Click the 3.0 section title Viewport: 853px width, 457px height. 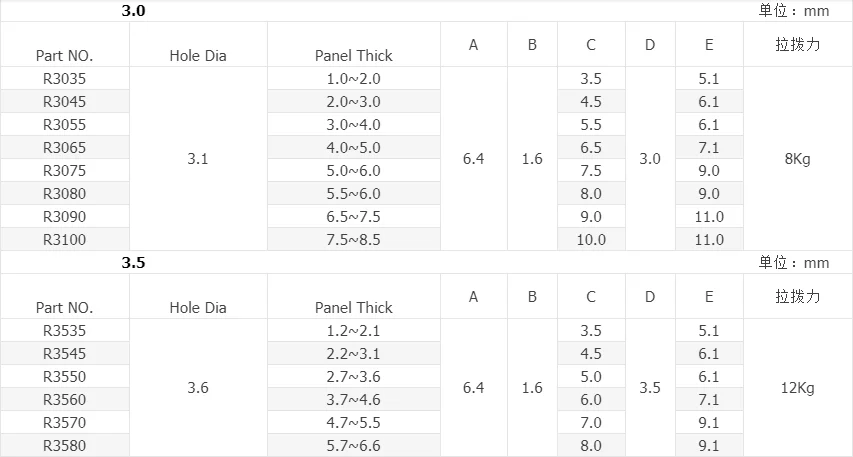(x=133, y=11)
